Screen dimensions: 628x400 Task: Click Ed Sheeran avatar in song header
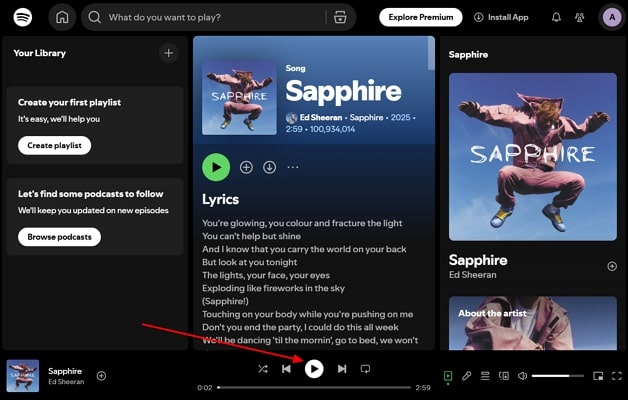[291, 118]
